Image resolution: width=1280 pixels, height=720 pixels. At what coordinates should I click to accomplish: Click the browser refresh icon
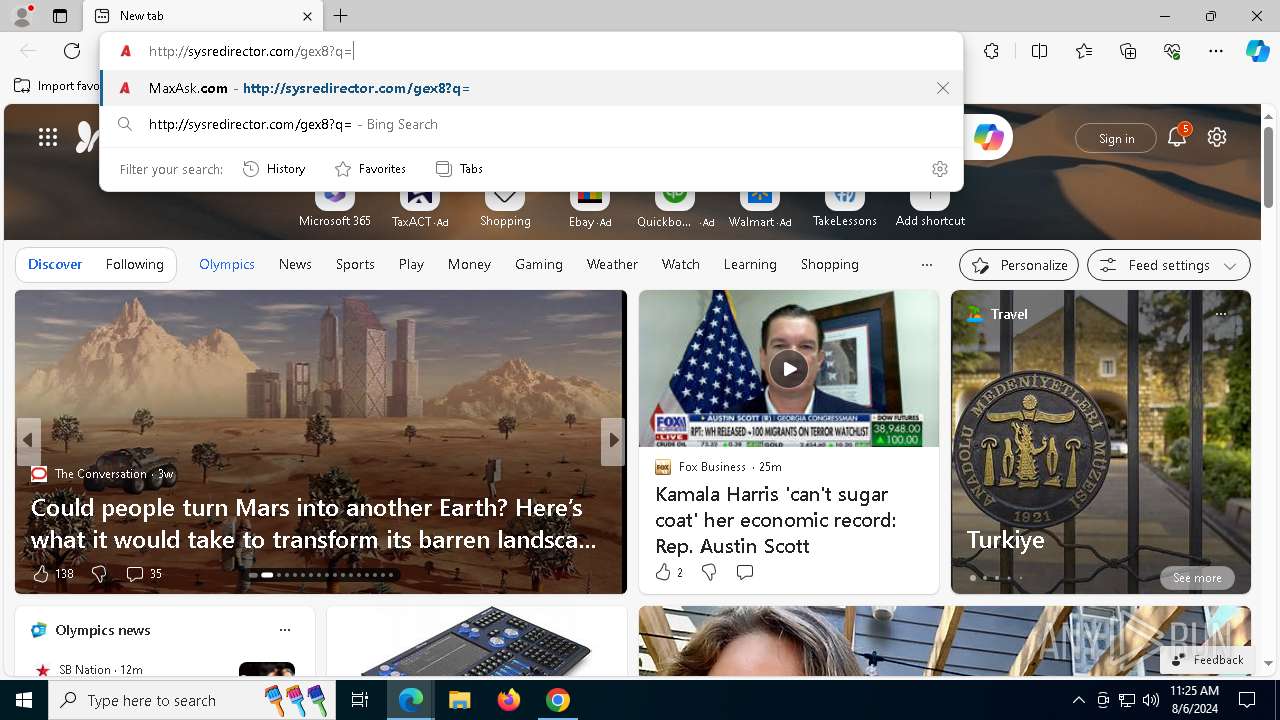click(72, 51)
